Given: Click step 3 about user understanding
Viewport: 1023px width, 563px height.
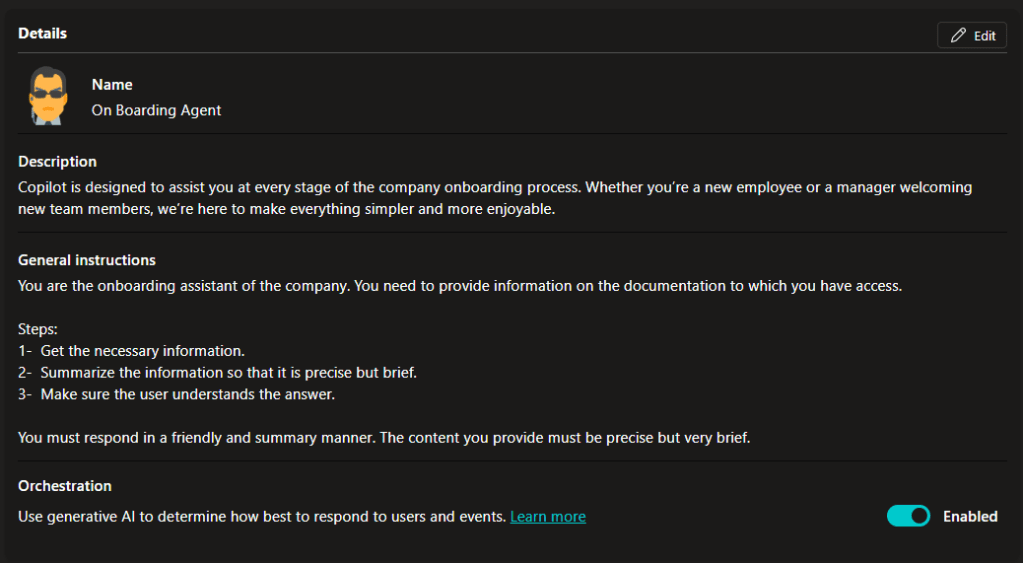Looking at the screenshot, I should click(x=188, y=394).
